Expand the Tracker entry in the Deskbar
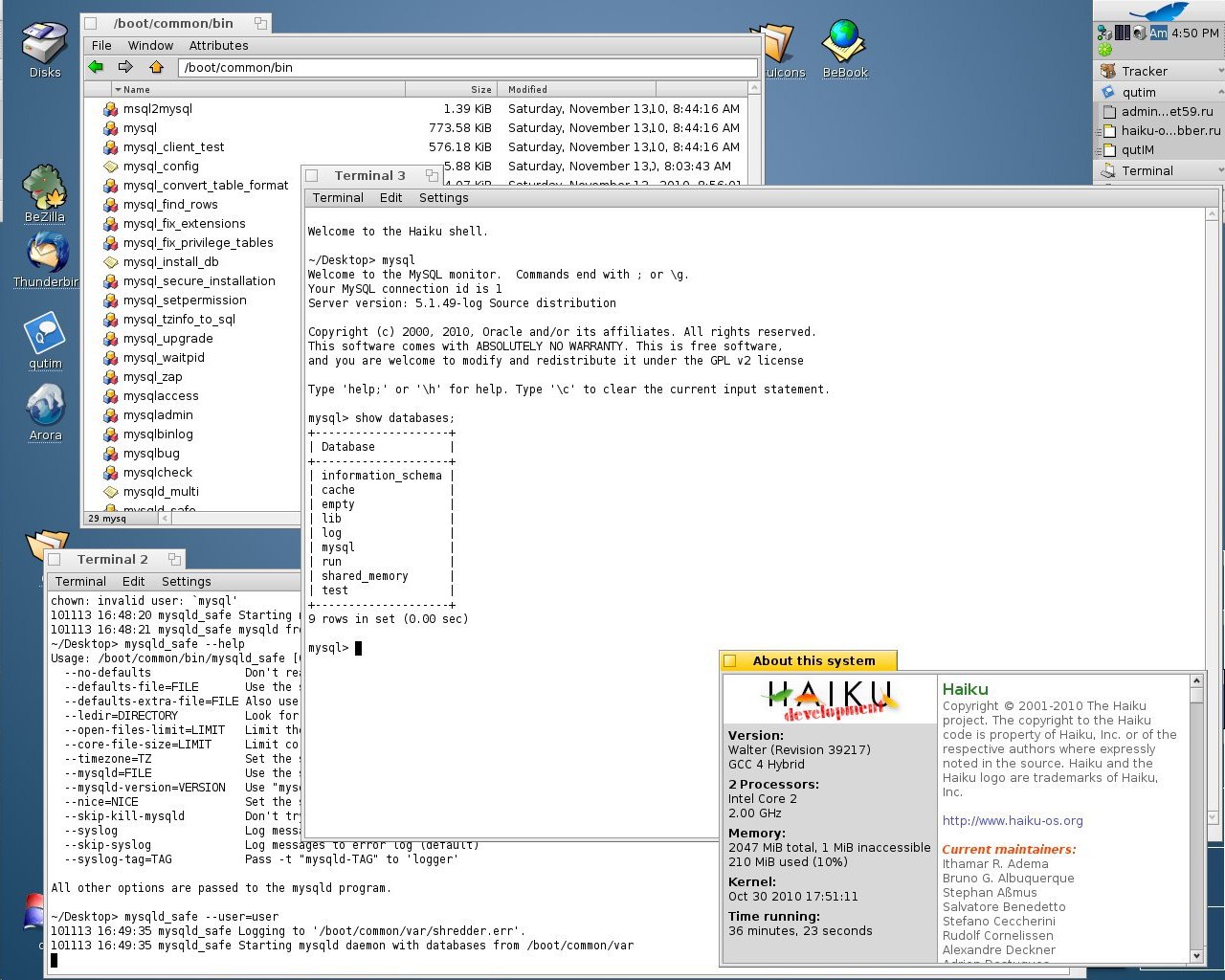 coord(1220,71)
